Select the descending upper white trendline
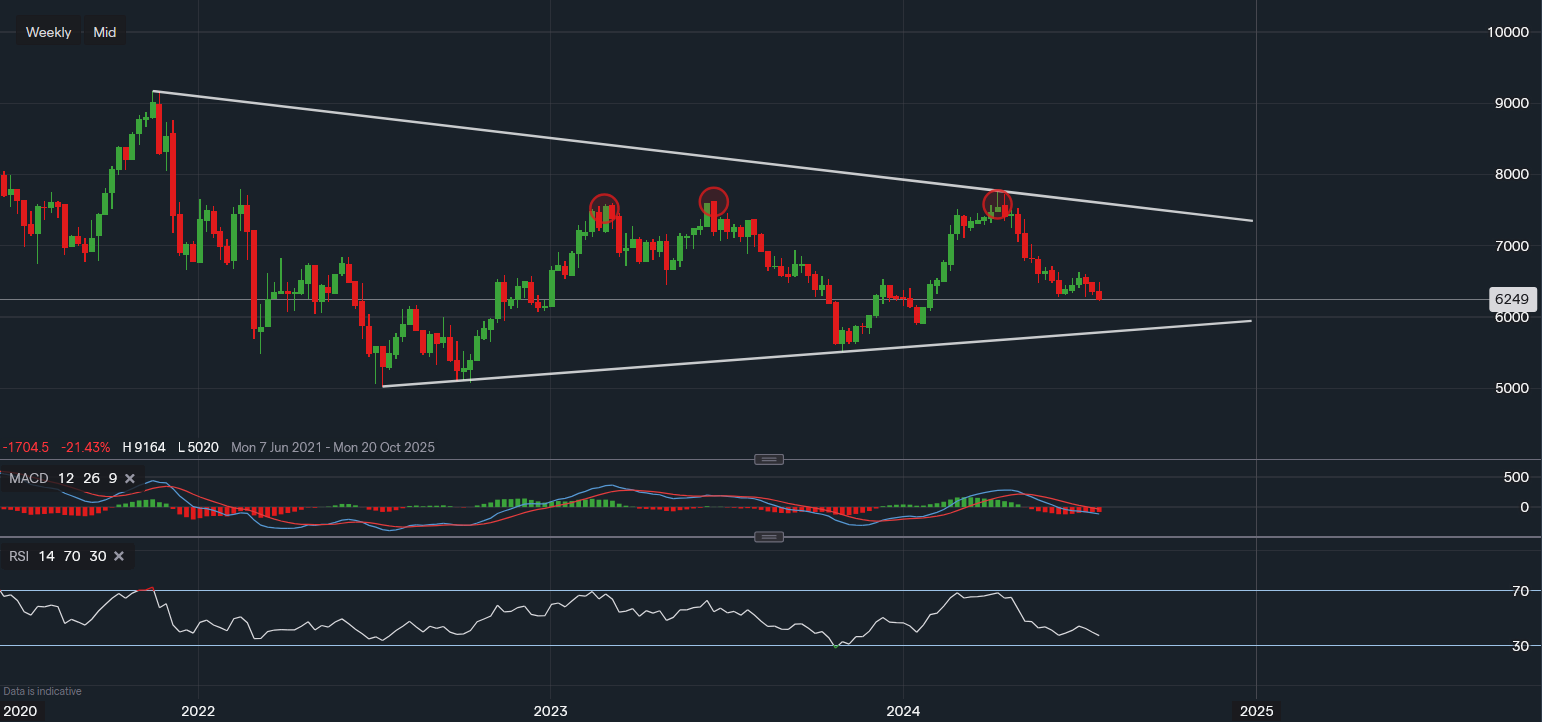 700,156
